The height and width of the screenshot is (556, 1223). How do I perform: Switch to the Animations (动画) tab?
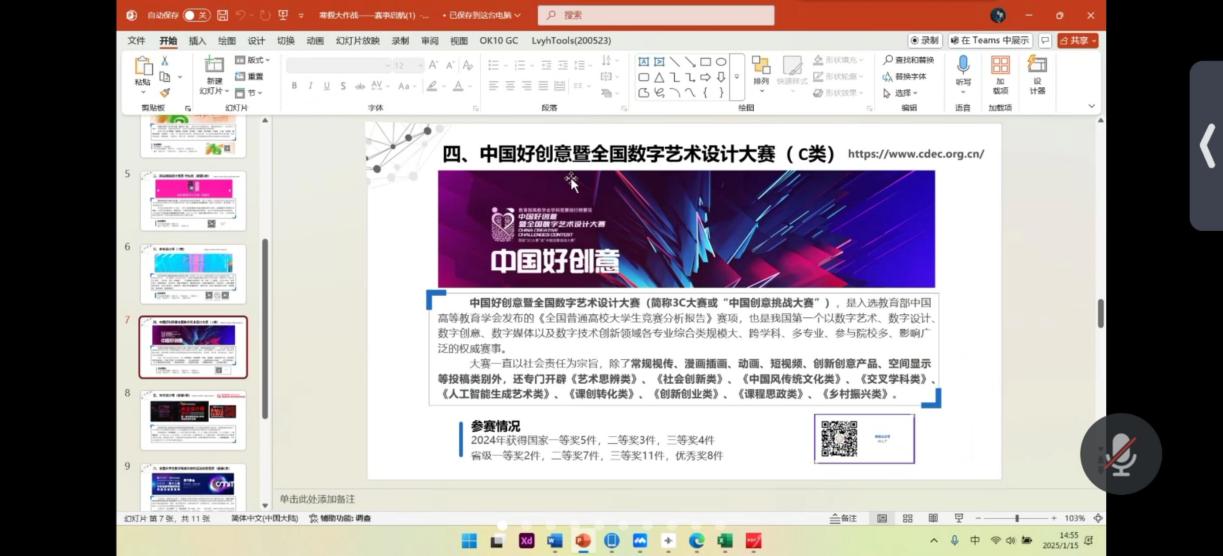pyautogui.click(x=315, y=41)
